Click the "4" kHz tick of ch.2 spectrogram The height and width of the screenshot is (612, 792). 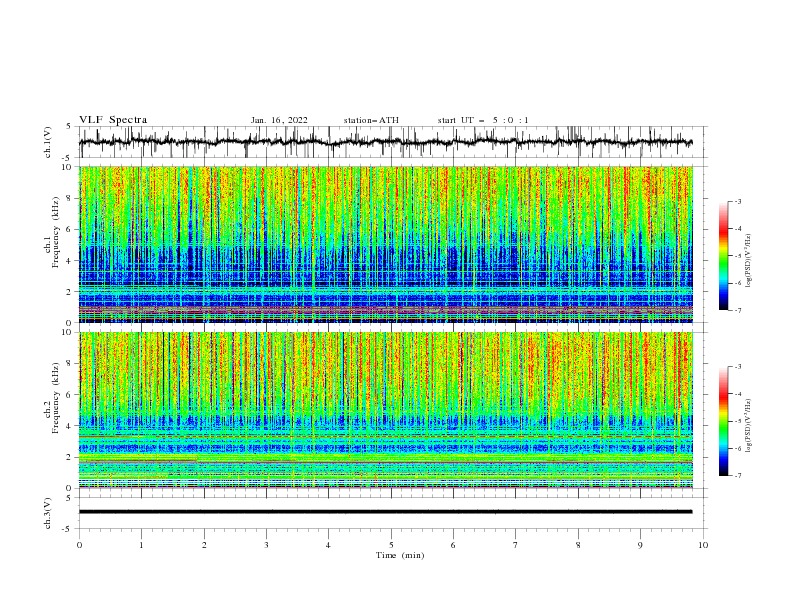[x=70, y=426]
